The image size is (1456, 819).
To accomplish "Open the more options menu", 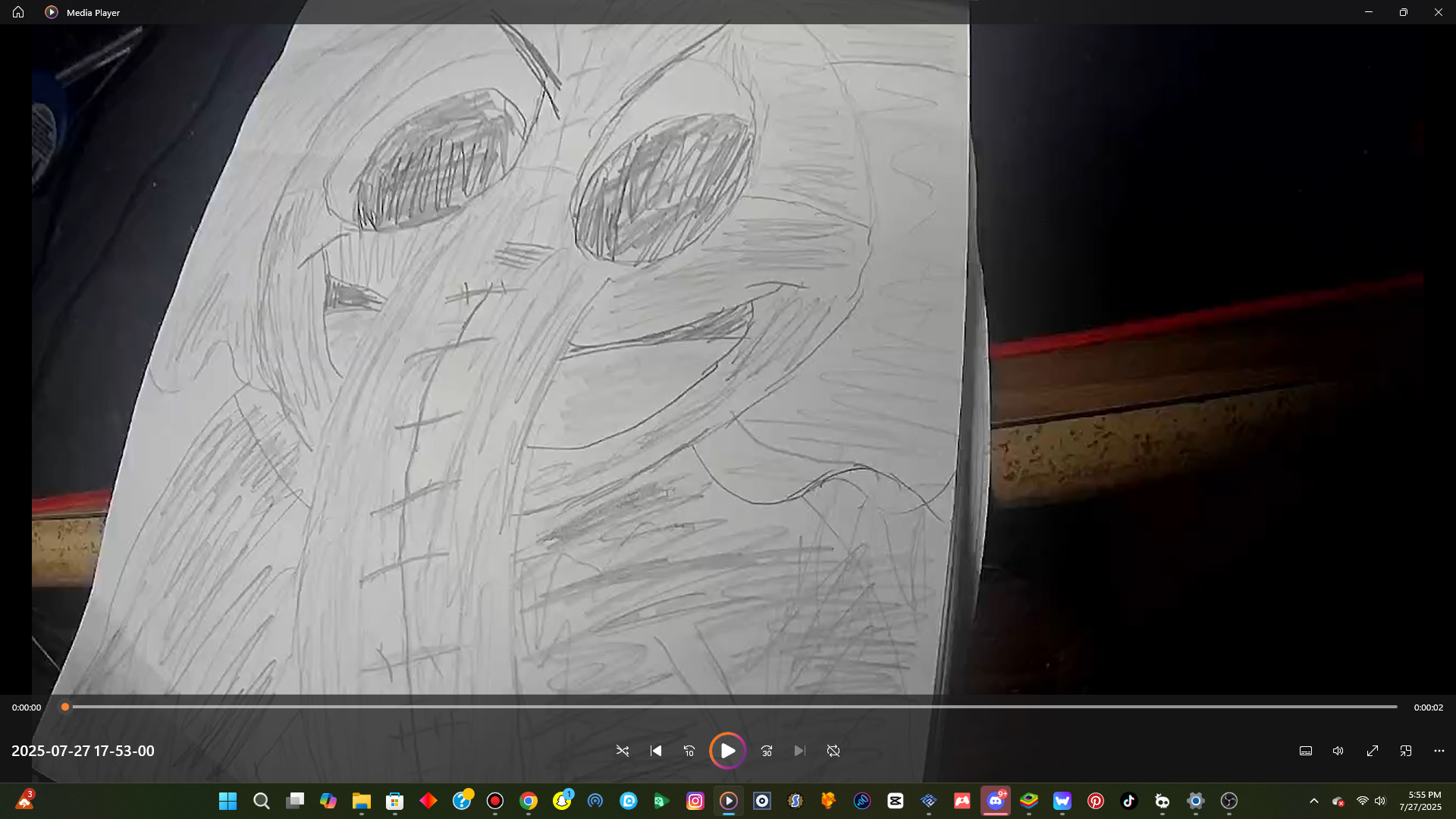I will [x=1439, y=751].
